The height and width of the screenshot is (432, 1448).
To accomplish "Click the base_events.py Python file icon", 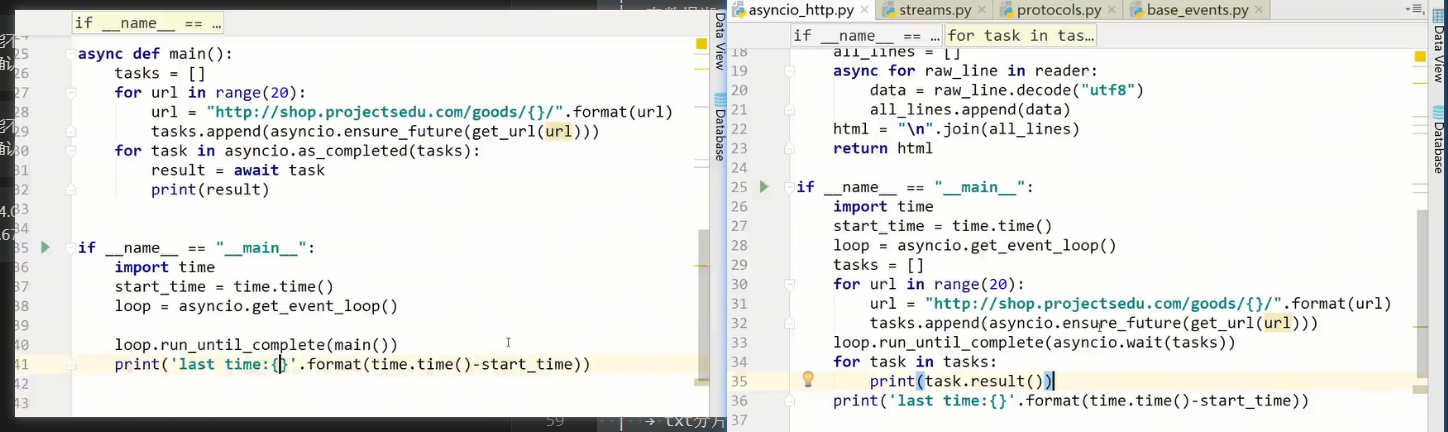I will coord(1135,11).
